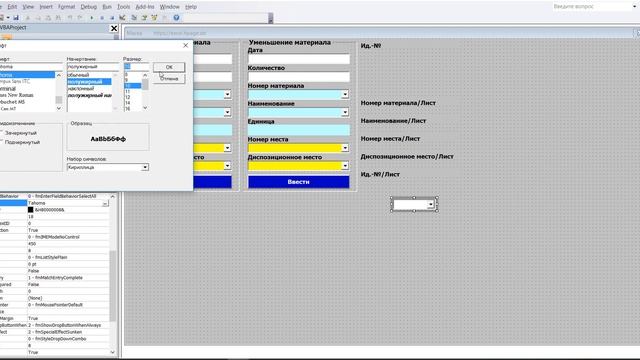Click the Redo icon in the toolbar

tap(80, 18)
